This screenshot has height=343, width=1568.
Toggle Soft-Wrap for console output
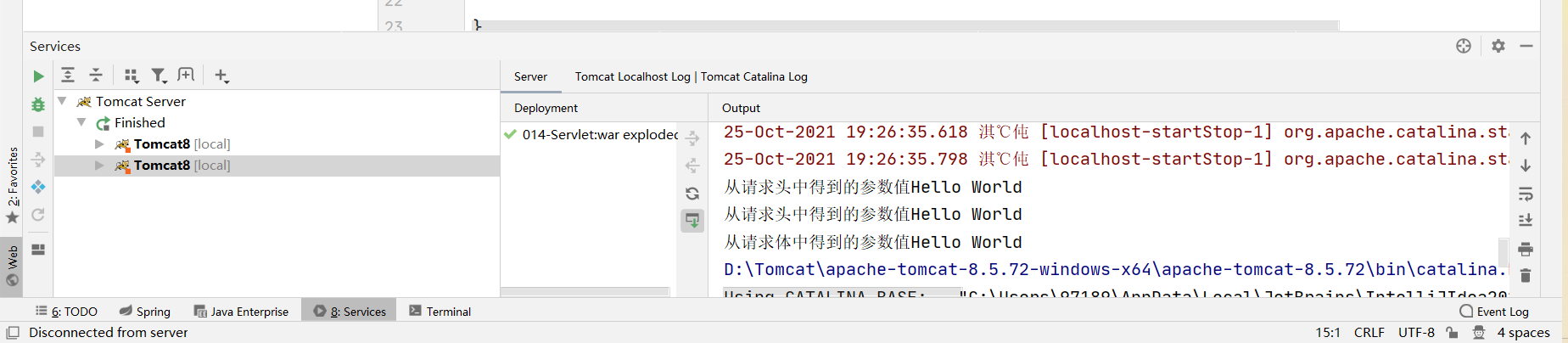[x=1526, y=194]
